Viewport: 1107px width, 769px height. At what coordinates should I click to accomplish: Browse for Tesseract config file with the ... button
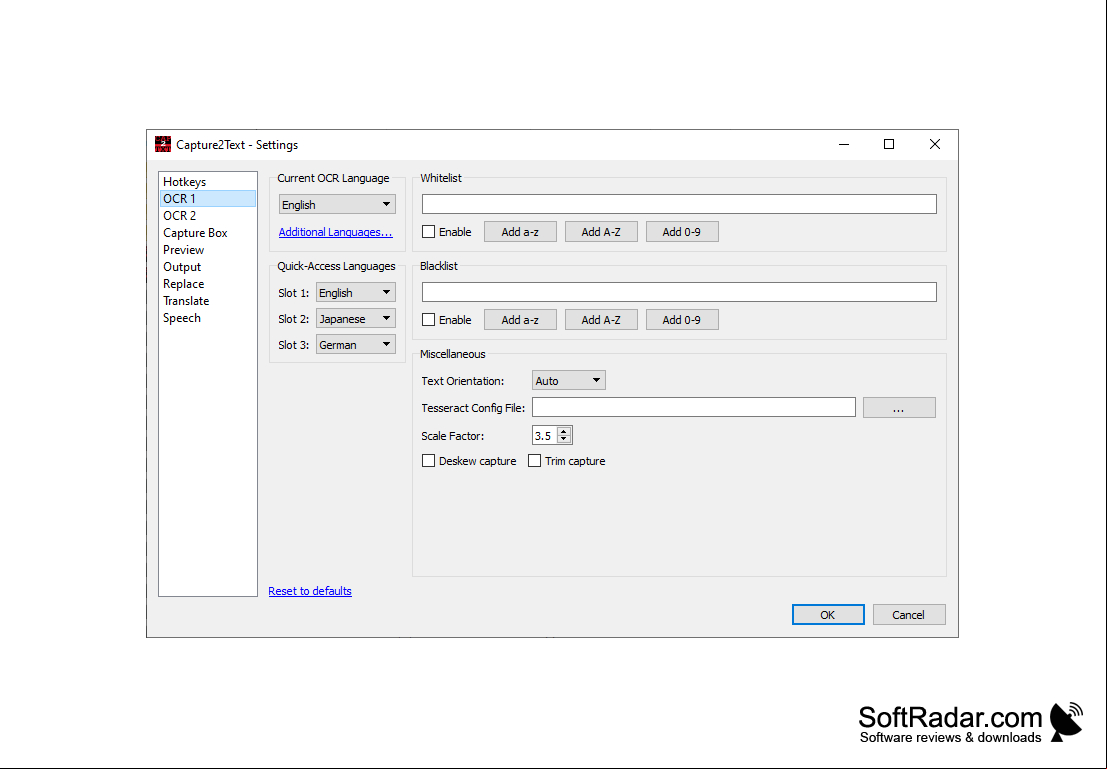[x=899, y=407]
